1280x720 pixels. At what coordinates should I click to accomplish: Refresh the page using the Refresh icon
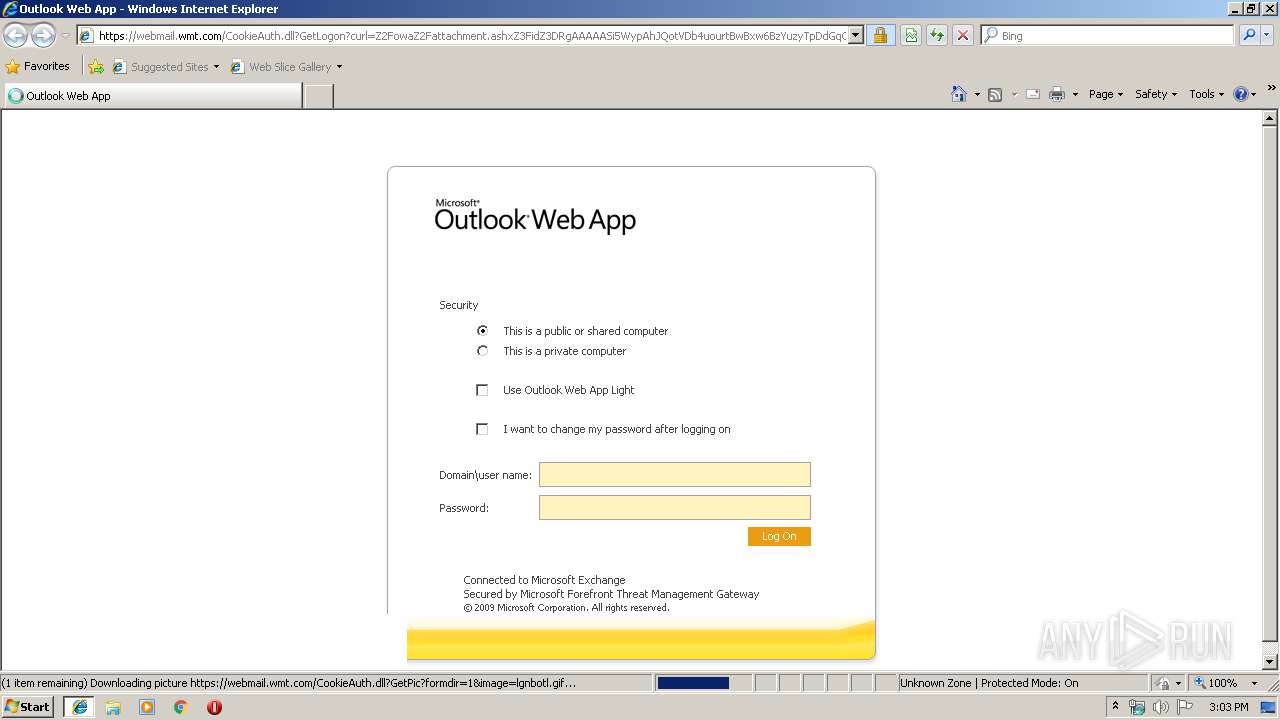pos(937,36)
